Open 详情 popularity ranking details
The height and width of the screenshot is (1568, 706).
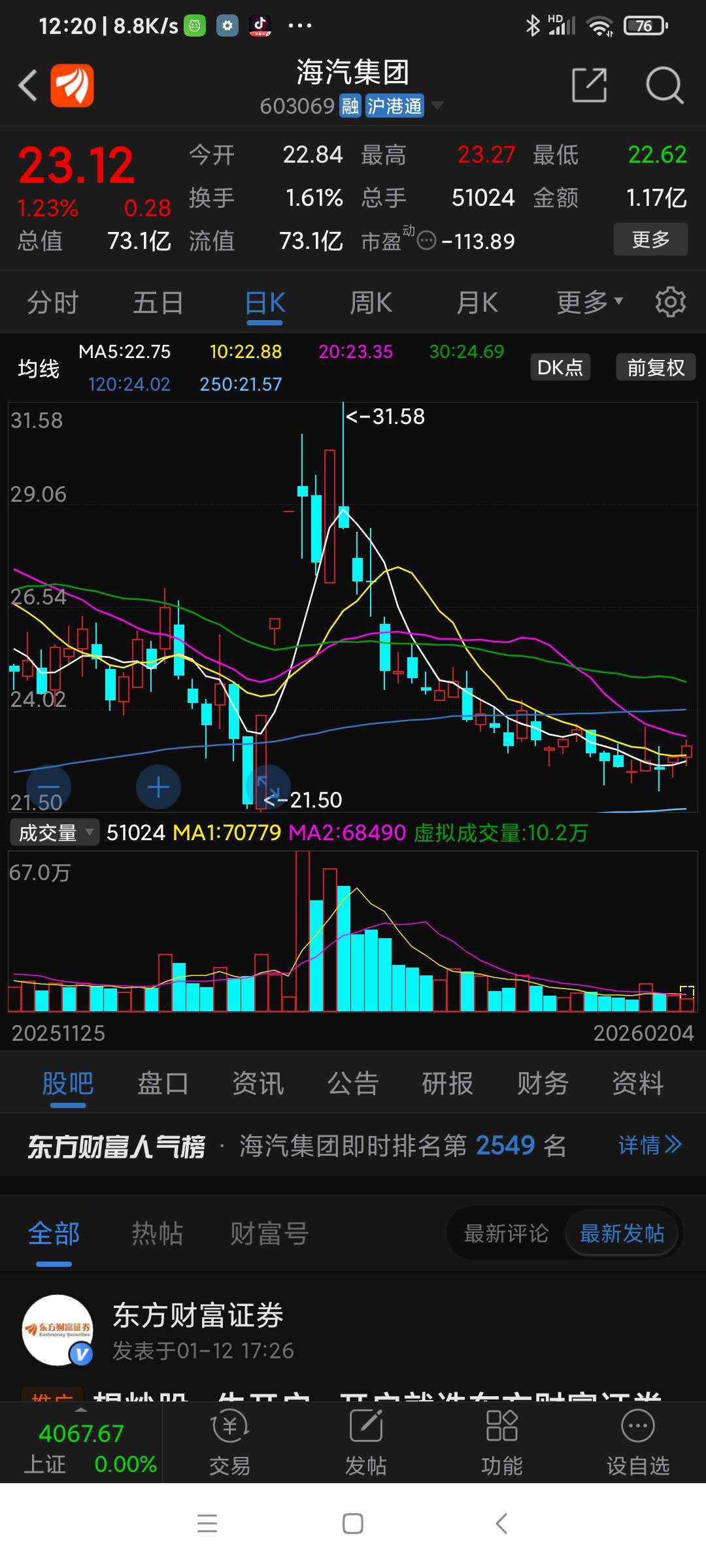pos(650,1145)
